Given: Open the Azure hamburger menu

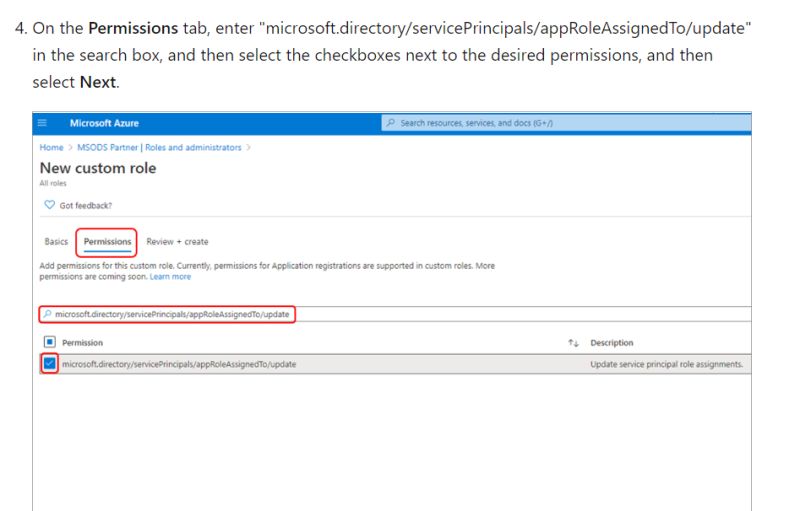Looking at the screenshot, I should click(x=42, y=123).
